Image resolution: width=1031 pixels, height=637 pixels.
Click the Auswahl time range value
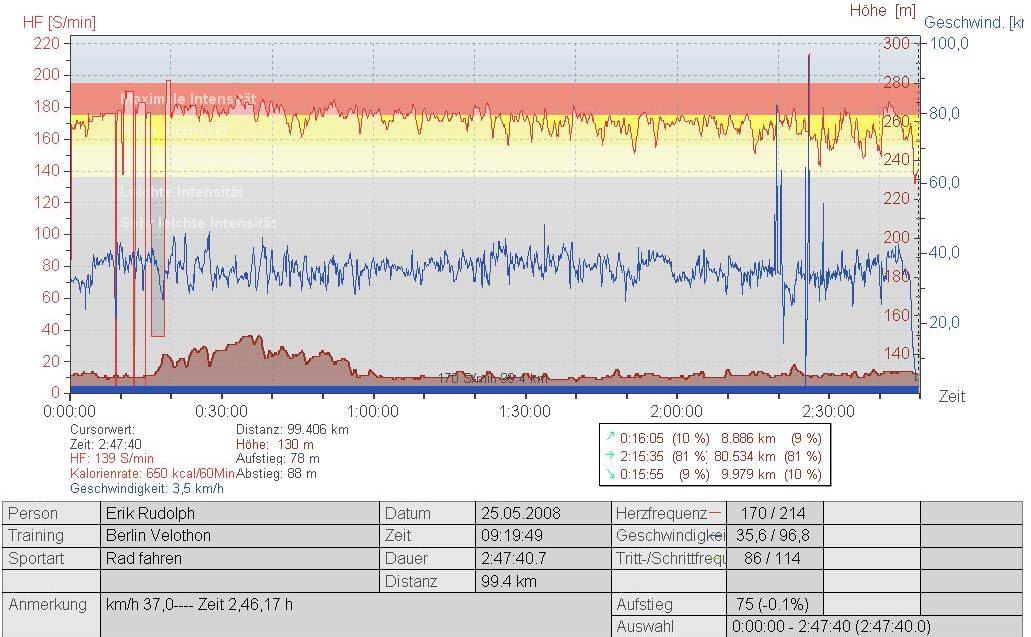830,627
